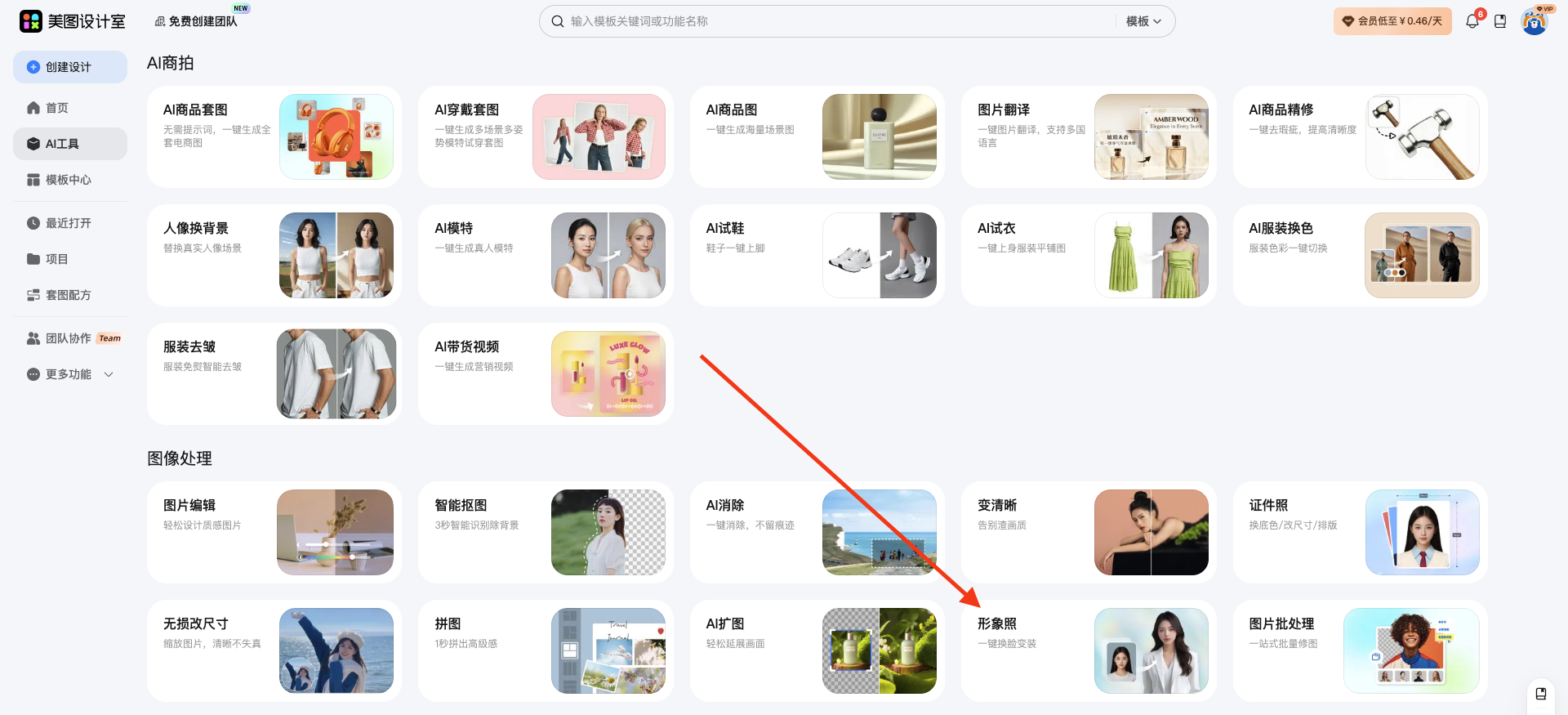Open the AI商品图 tool card
Screen dimensions: 1568x715
(x=817, y=136)
